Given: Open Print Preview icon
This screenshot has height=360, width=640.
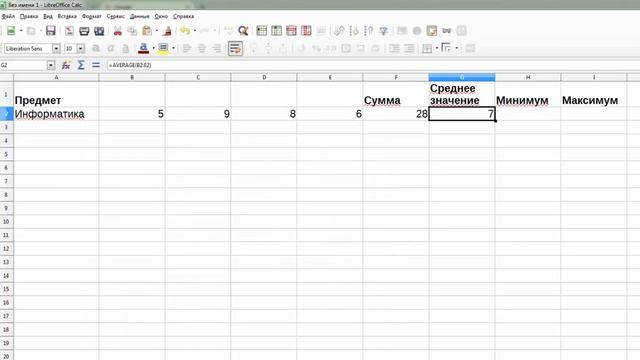Looking at the screenshot, I should click(99, 31).
